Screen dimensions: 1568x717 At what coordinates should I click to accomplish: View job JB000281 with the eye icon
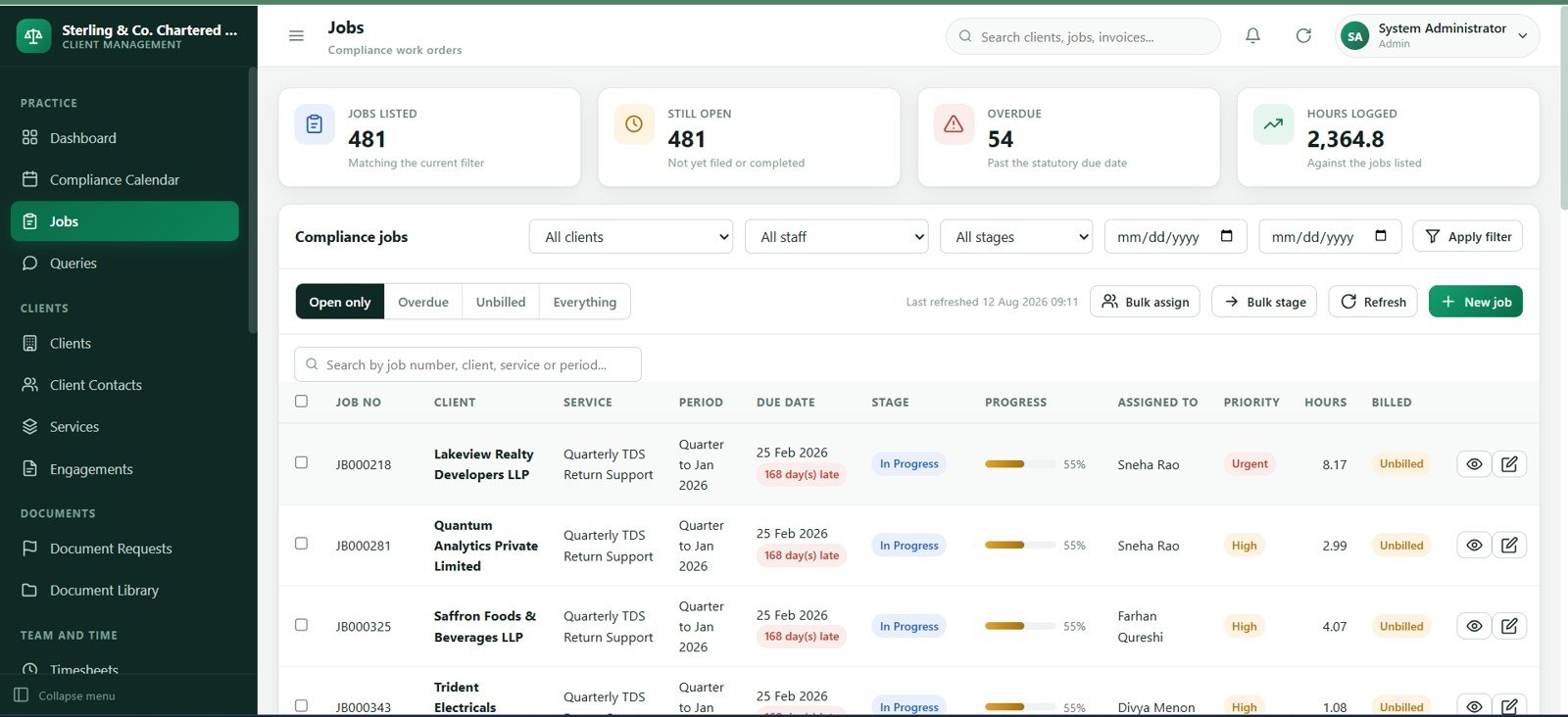(1474, 545)
